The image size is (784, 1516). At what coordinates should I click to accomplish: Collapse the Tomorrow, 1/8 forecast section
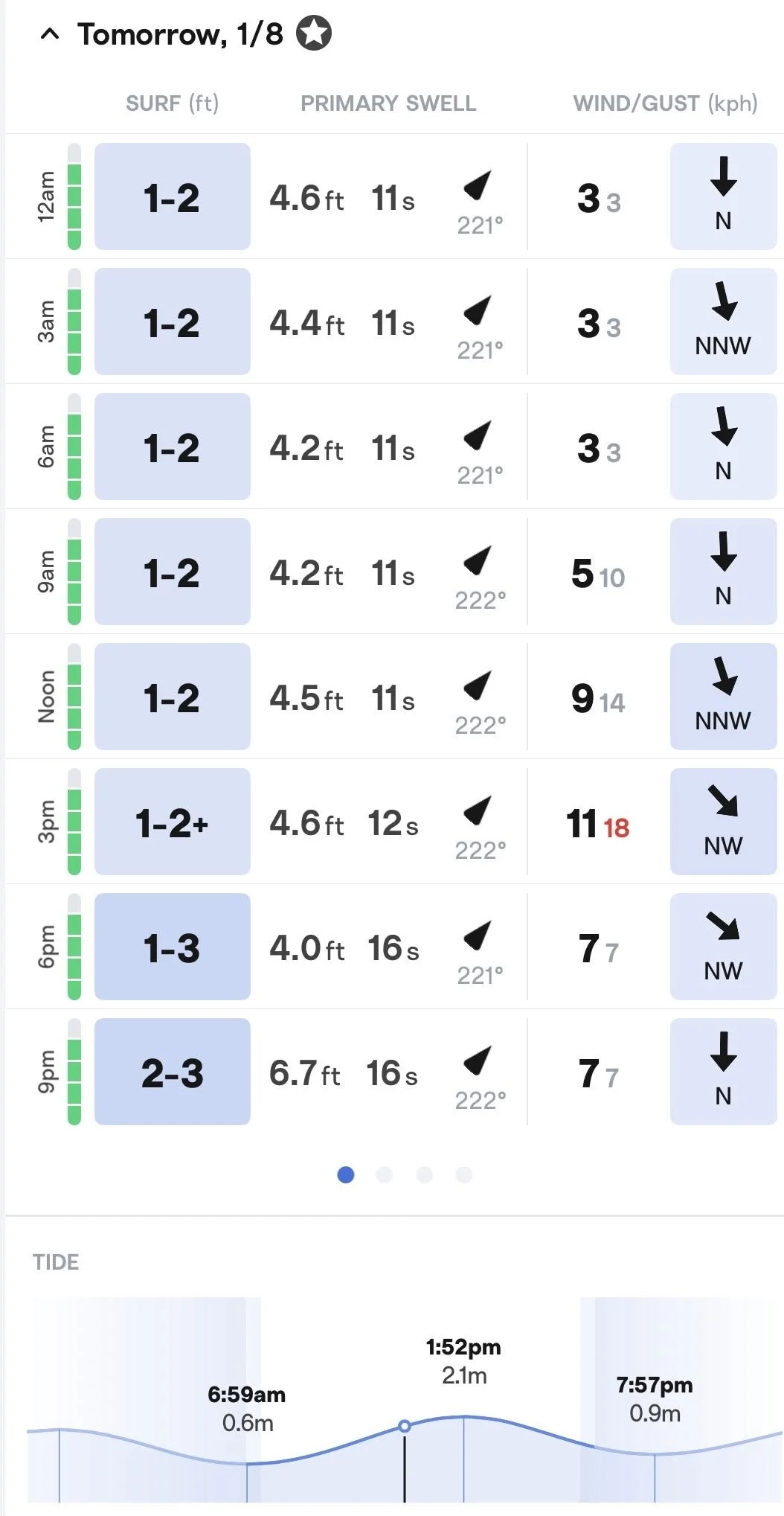click(x=50, y=33)
